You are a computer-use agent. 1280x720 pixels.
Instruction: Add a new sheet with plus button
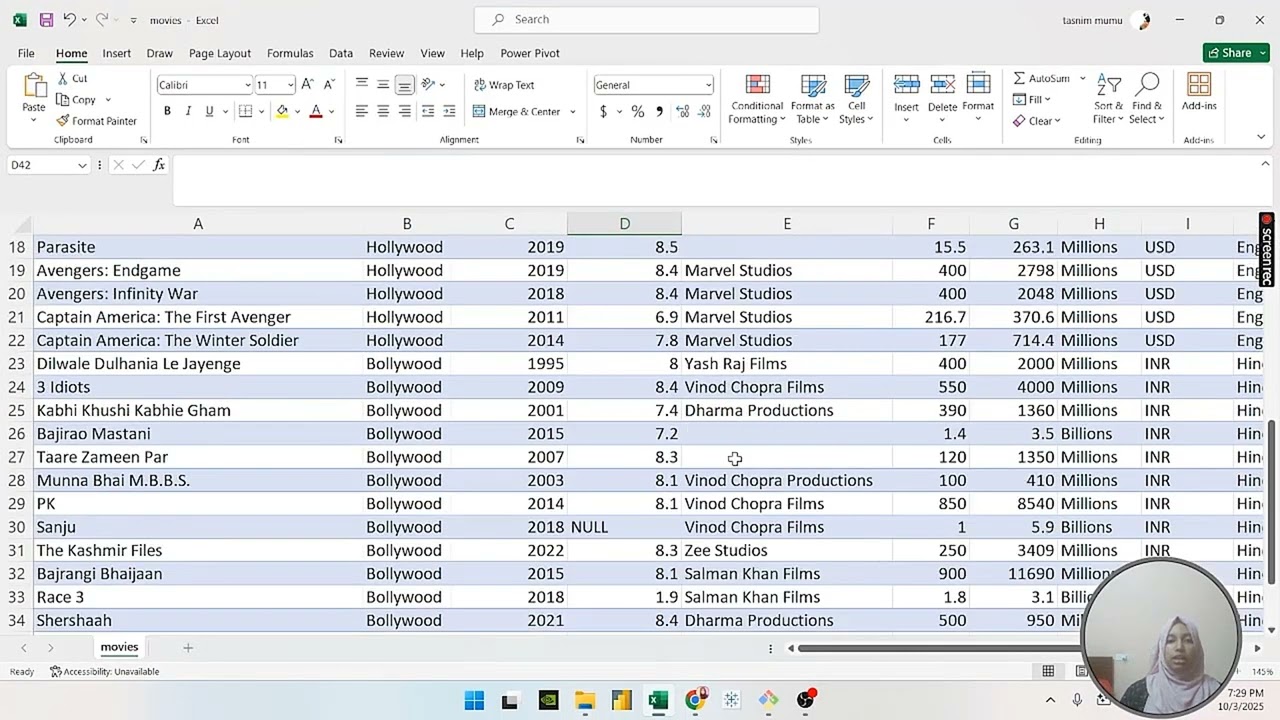click(187, 648)
